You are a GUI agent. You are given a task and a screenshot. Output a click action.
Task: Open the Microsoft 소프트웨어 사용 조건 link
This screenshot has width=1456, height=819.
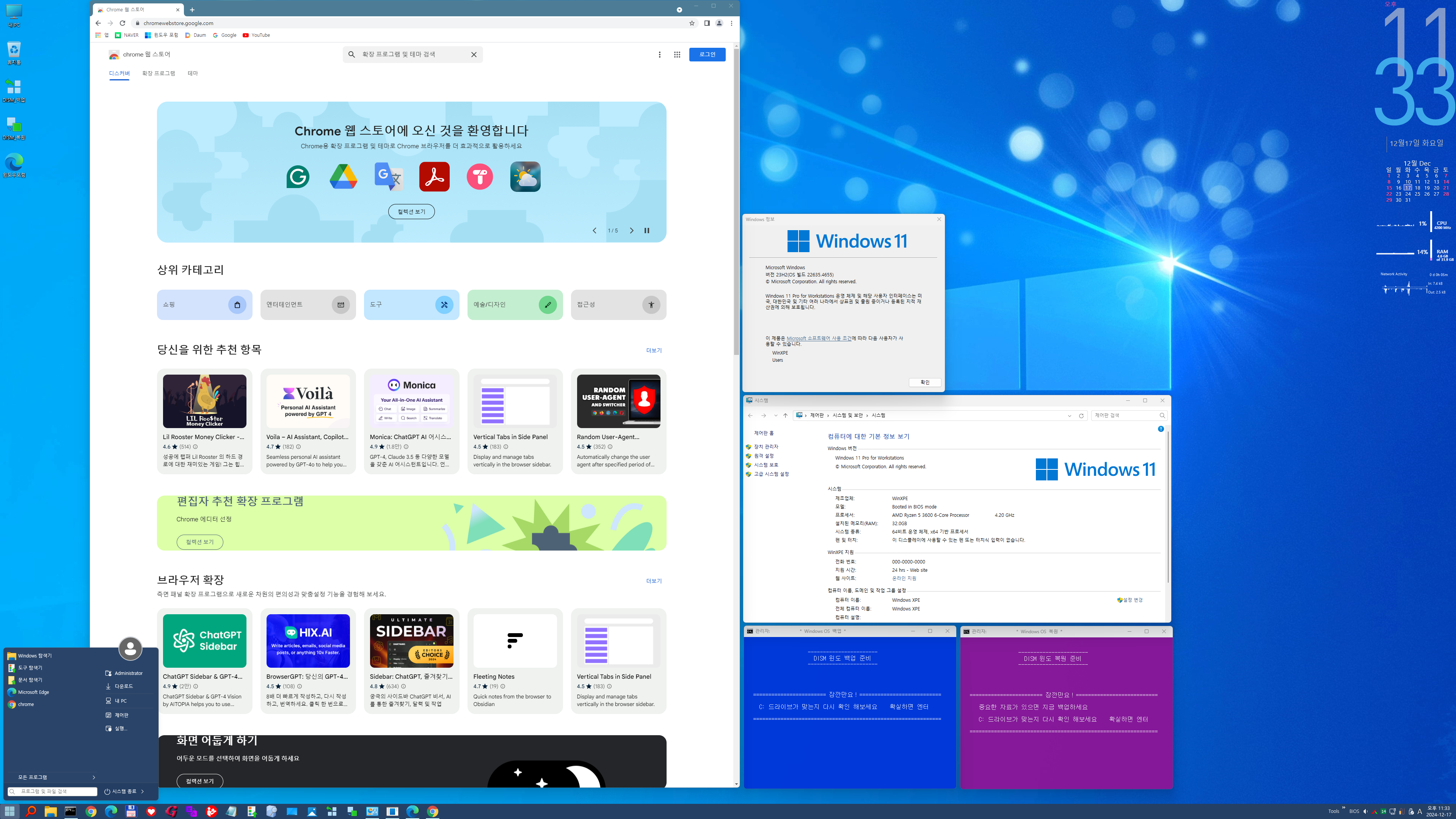(x=819, y=339)
